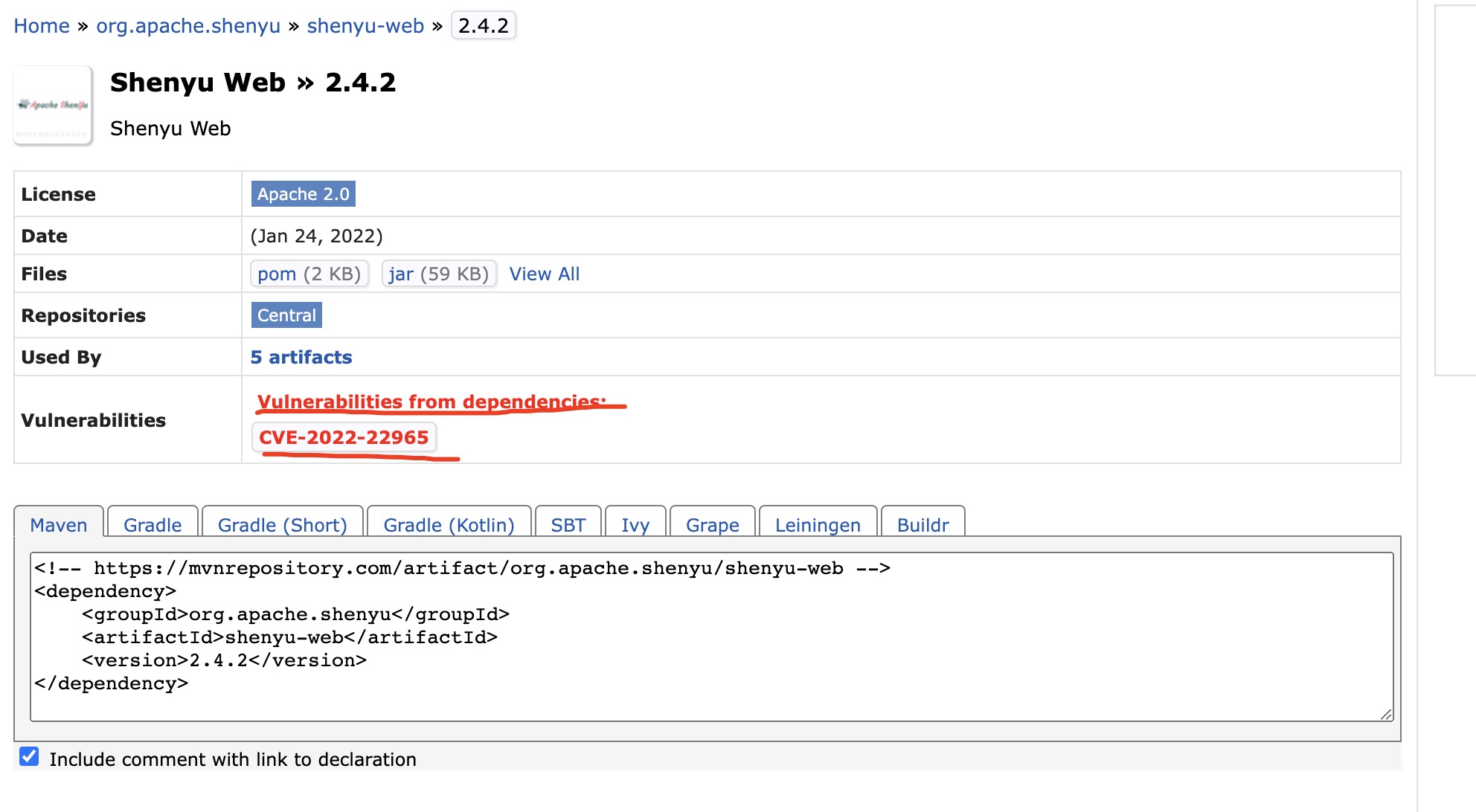Open the shenyu-web breadcrumb link
Image resolution: width=1476 pixels, height=812 pixels.
[365, 26]
